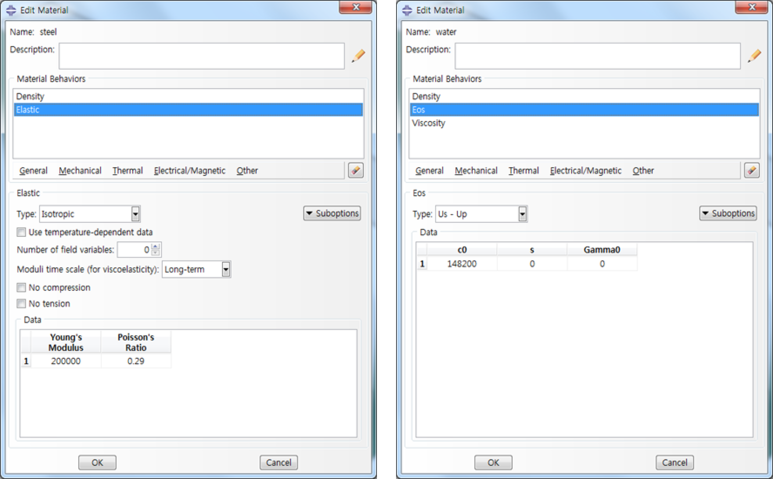Click the c0 column header
Viewport: 773px width, 479px height.
[x=462, y=250]
